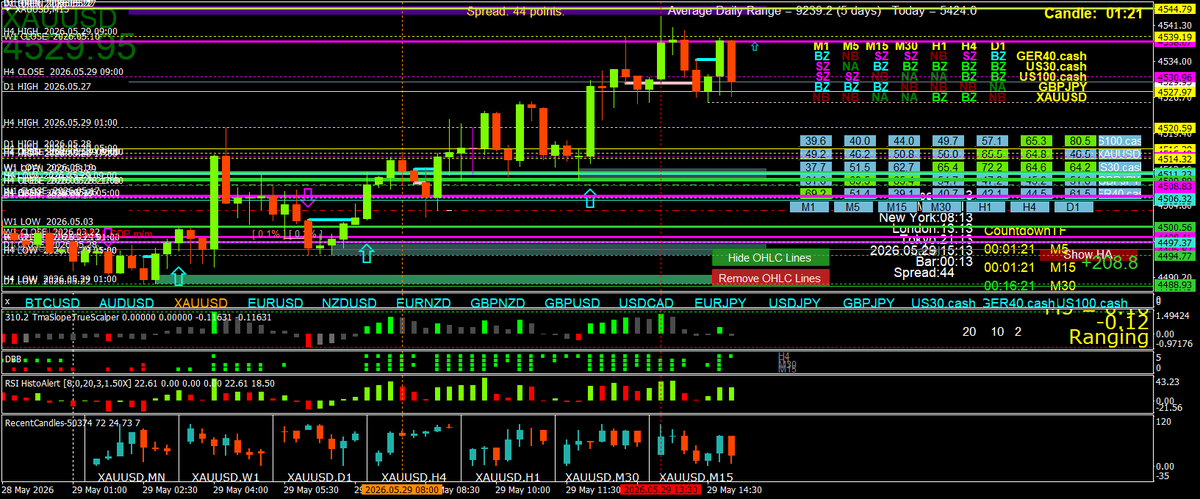
Task: Click the blue H1 timeframe button
Action: click(985, 206)
